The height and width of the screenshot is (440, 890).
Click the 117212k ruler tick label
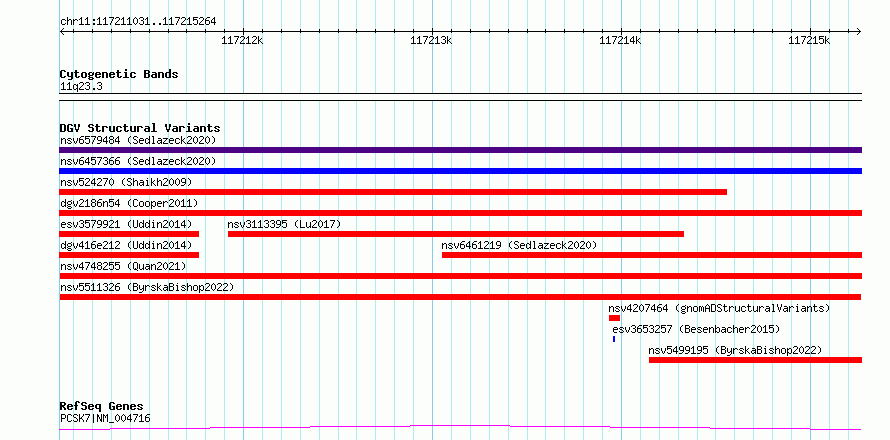click(242, 40)
